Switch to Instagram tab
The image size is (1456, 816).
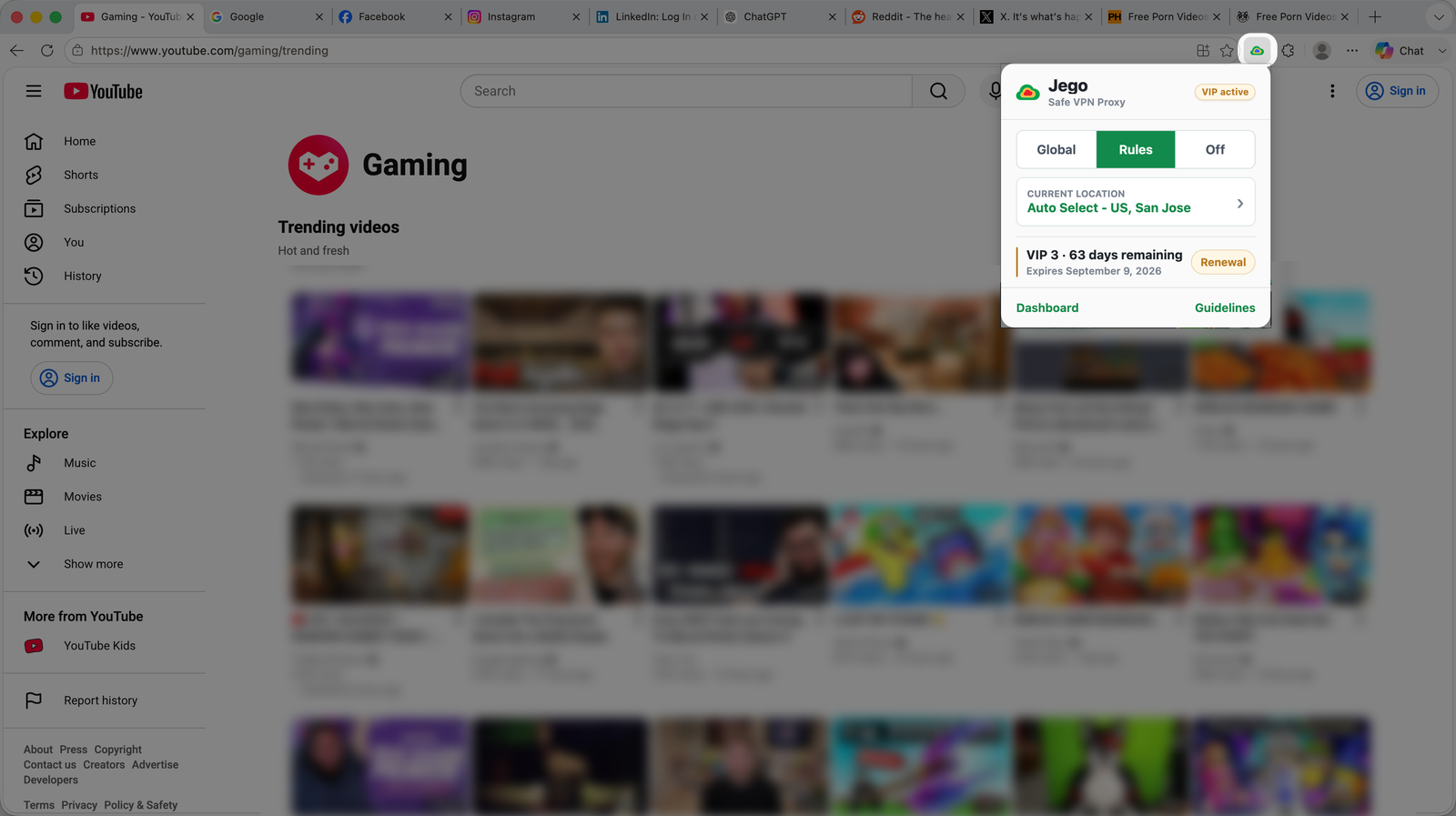pos(522,16)
